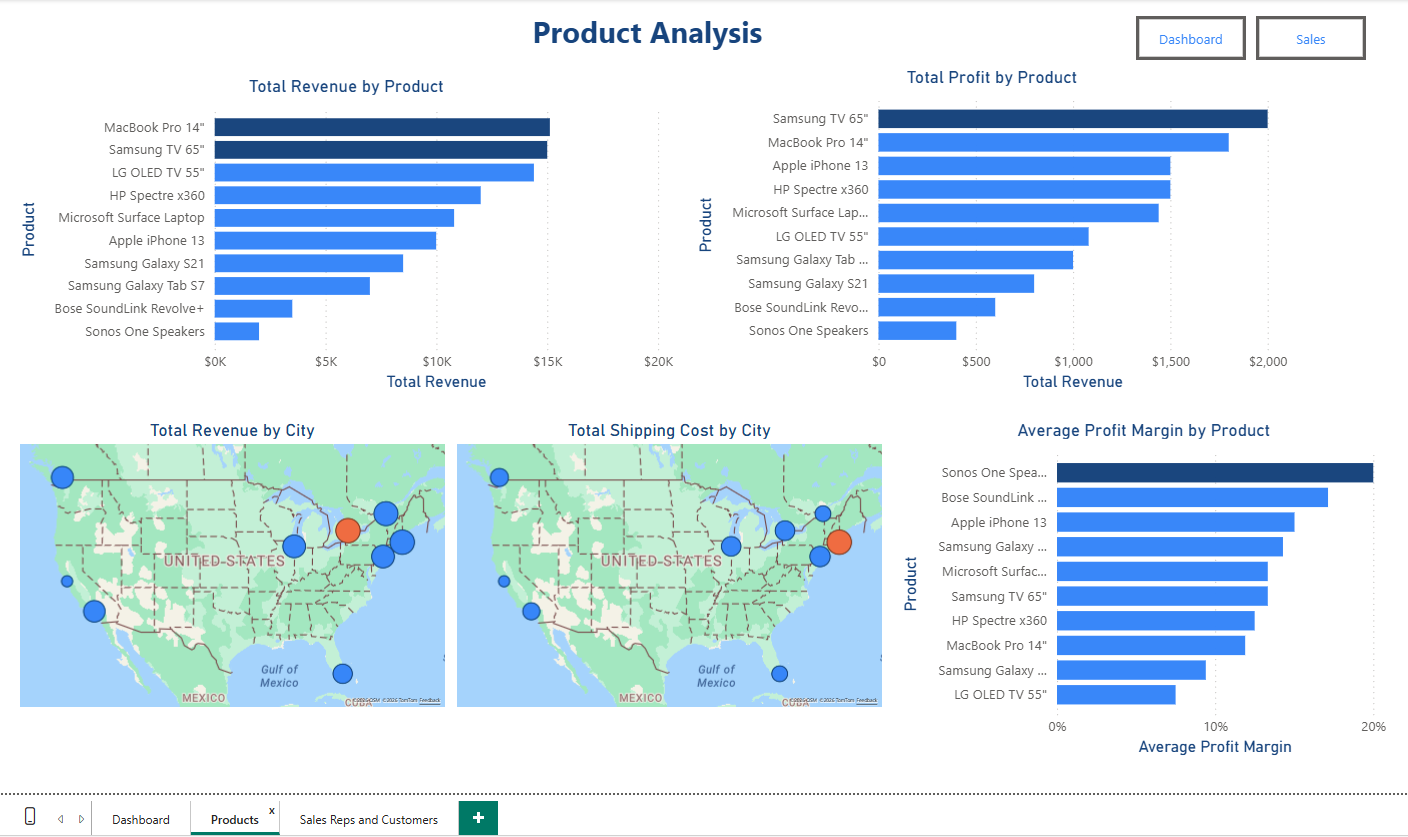
Task: Click the Dashboard navigation button at top
Action: (x=1191, y=39)
